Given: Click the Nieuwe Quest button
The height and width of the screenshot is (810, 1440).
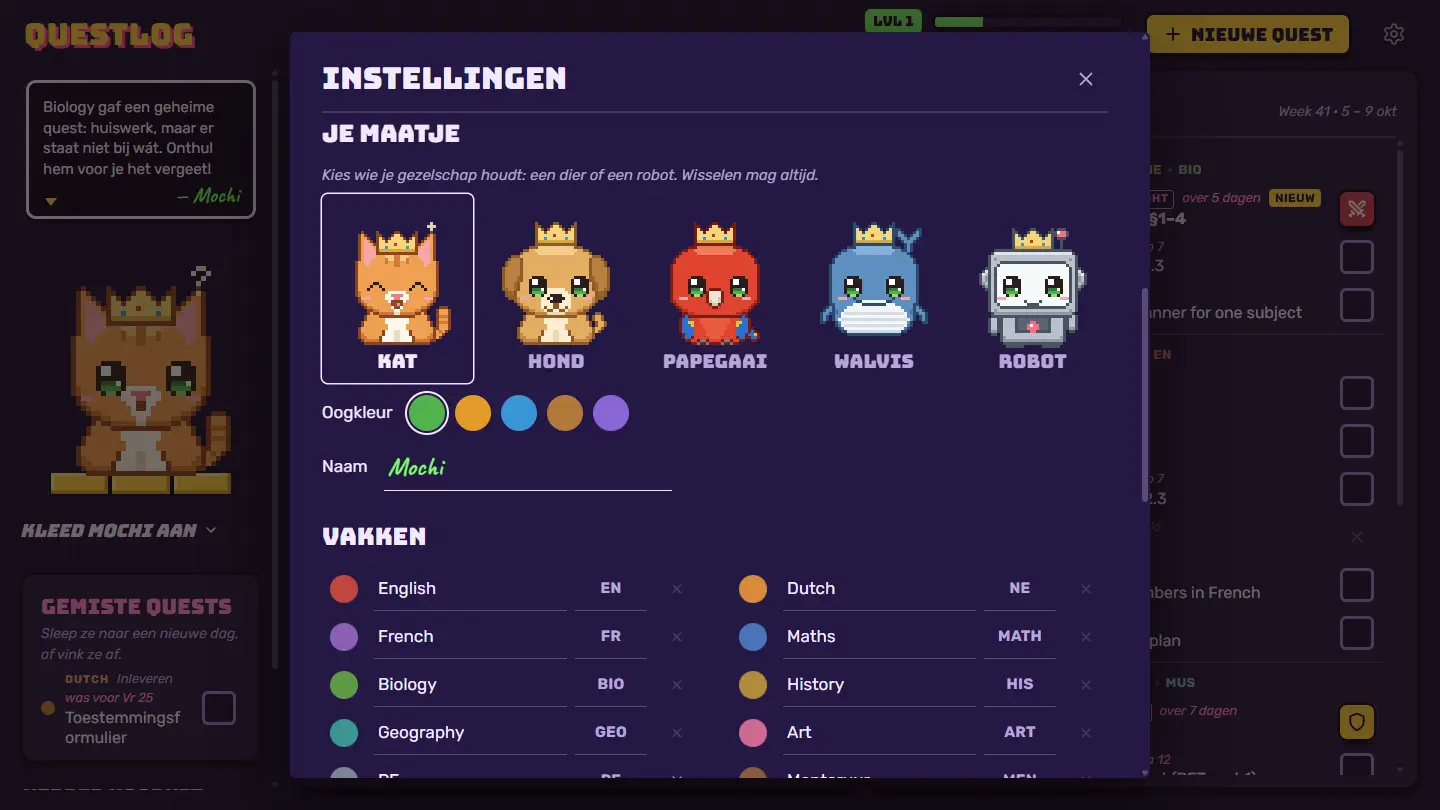Looking at the screenshot, I should pos(1248,34).
